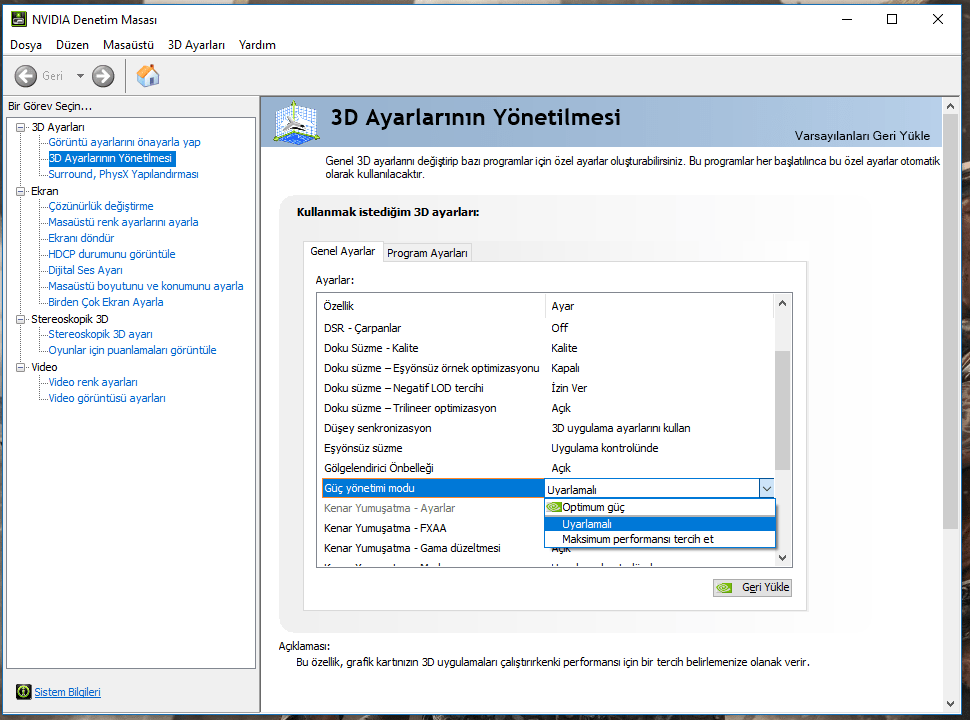Switch to Program Ayarları tab
Image resolution: width=970 pixels, height=720 pixels.
pos(427,253)
